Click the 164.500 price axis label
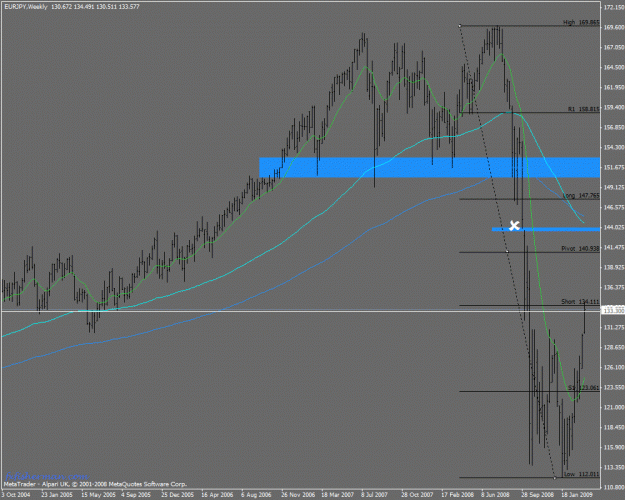Image resolution: width=625 pixels, height=500 pixels. pyautogui.click(x=614, y=67)
